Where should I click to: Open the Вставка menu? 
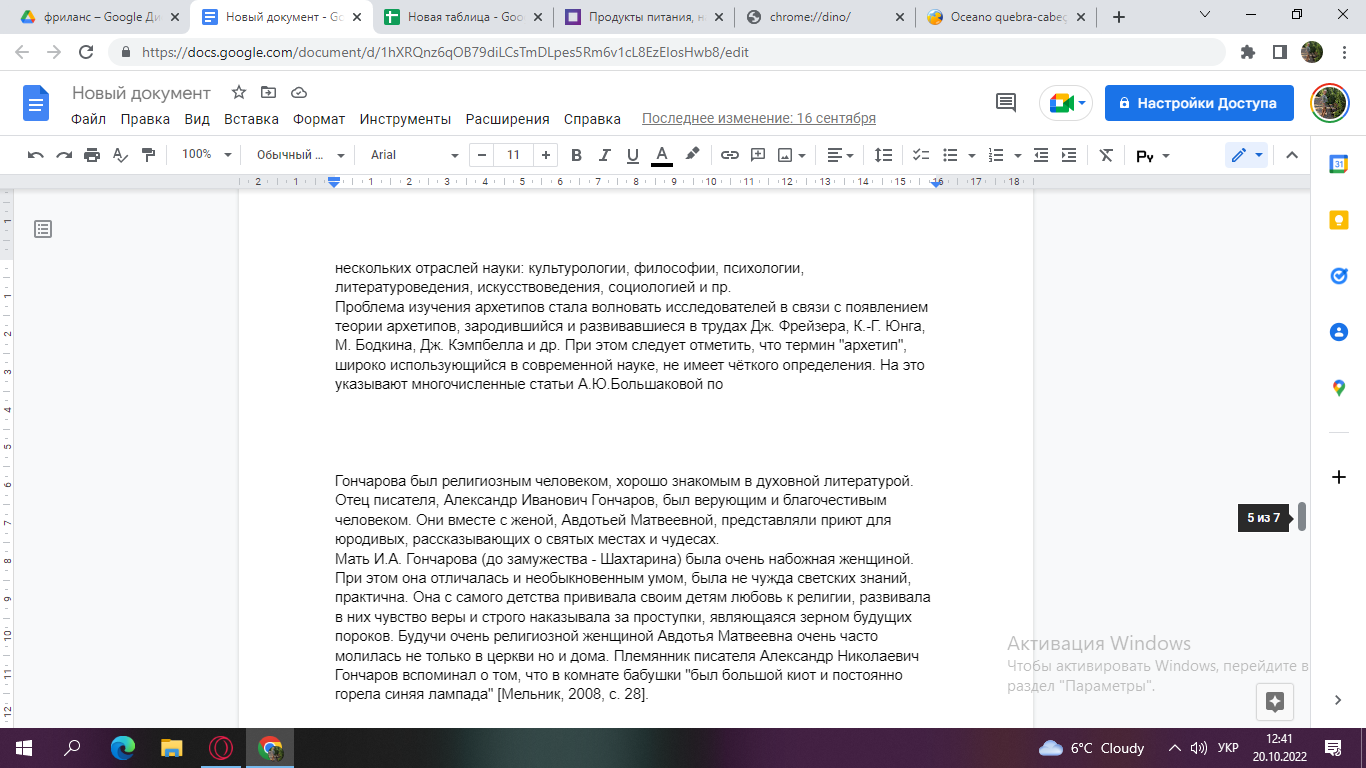(251, 119)
